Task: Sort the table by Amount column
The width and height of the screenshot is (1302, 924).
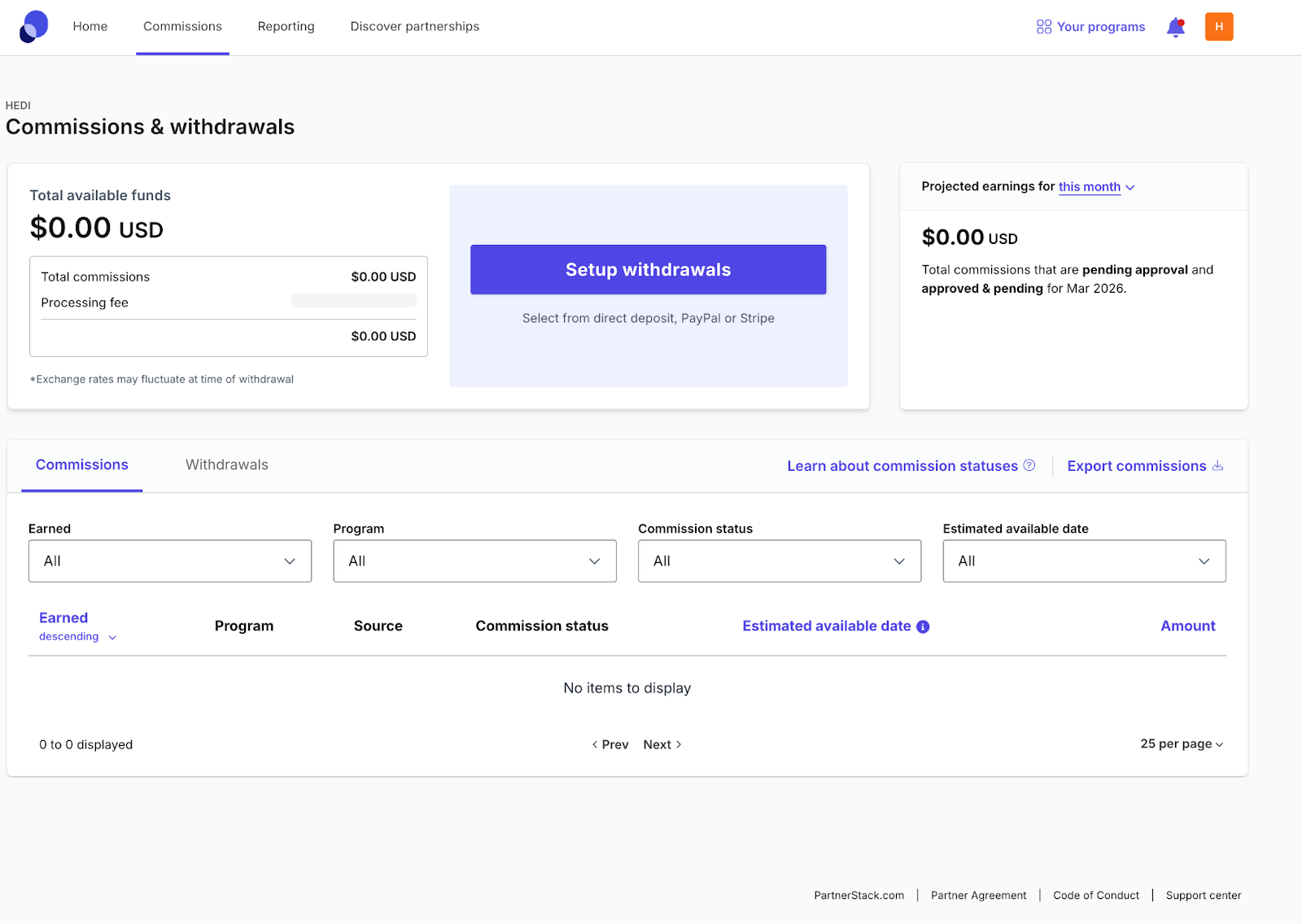Action: [1187, 626]
